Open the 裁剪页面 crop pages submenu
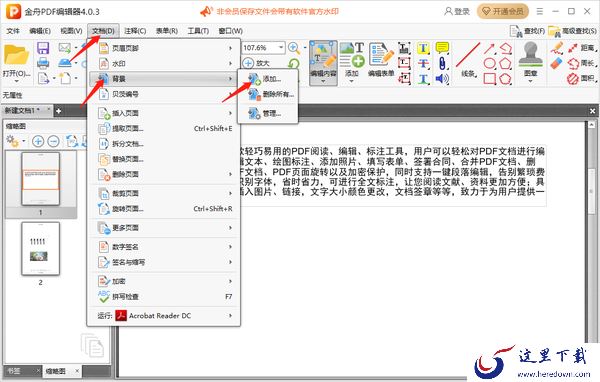The height and width of the screenshot is (382, 600). point(164,194)
